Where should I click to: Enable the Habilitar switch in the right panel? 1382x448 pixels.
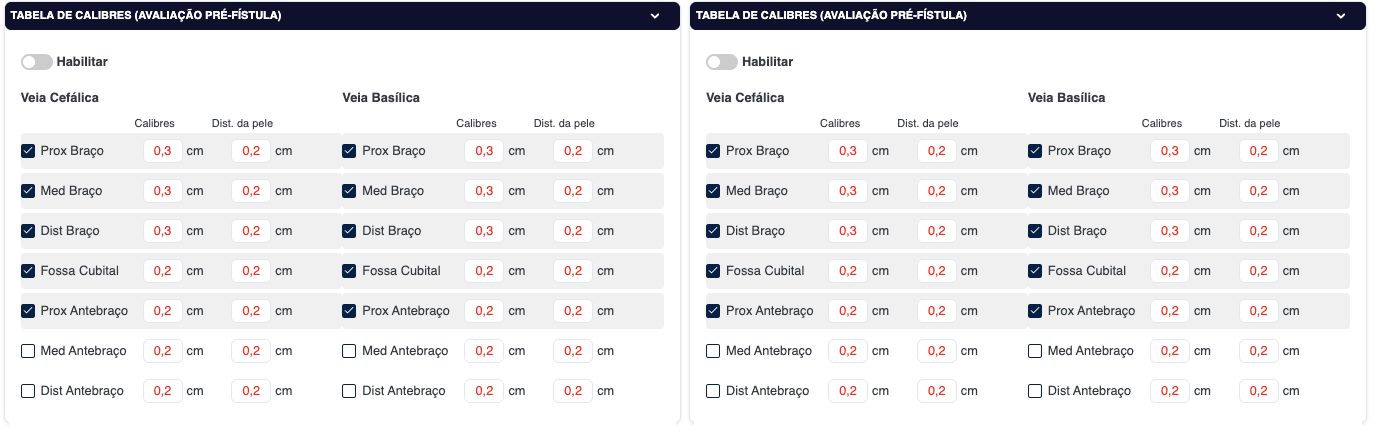pos(722,62)
